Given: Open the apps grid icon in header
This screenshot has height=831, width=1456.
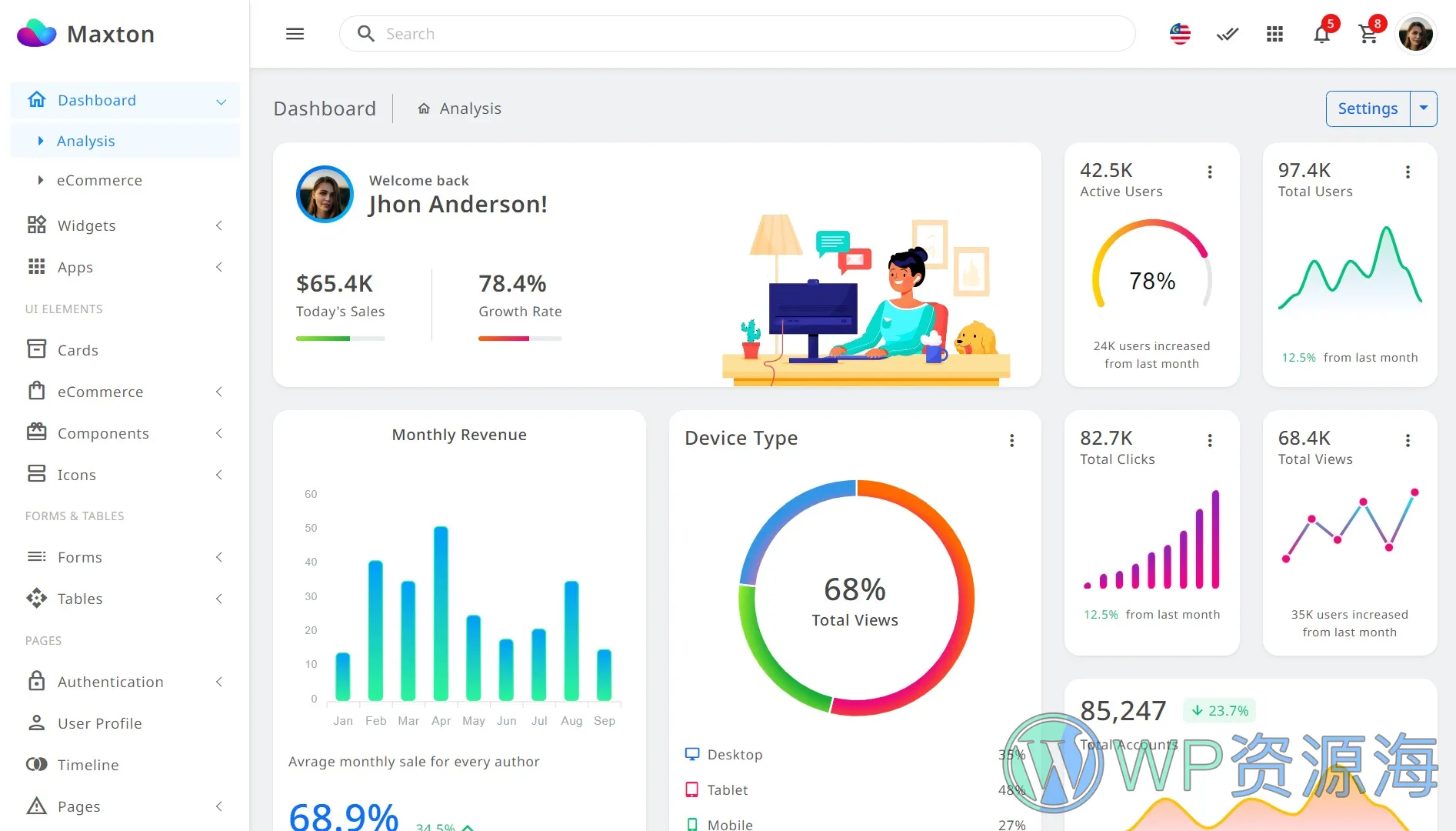Looking at the screenshot, I should (1274, 34).
